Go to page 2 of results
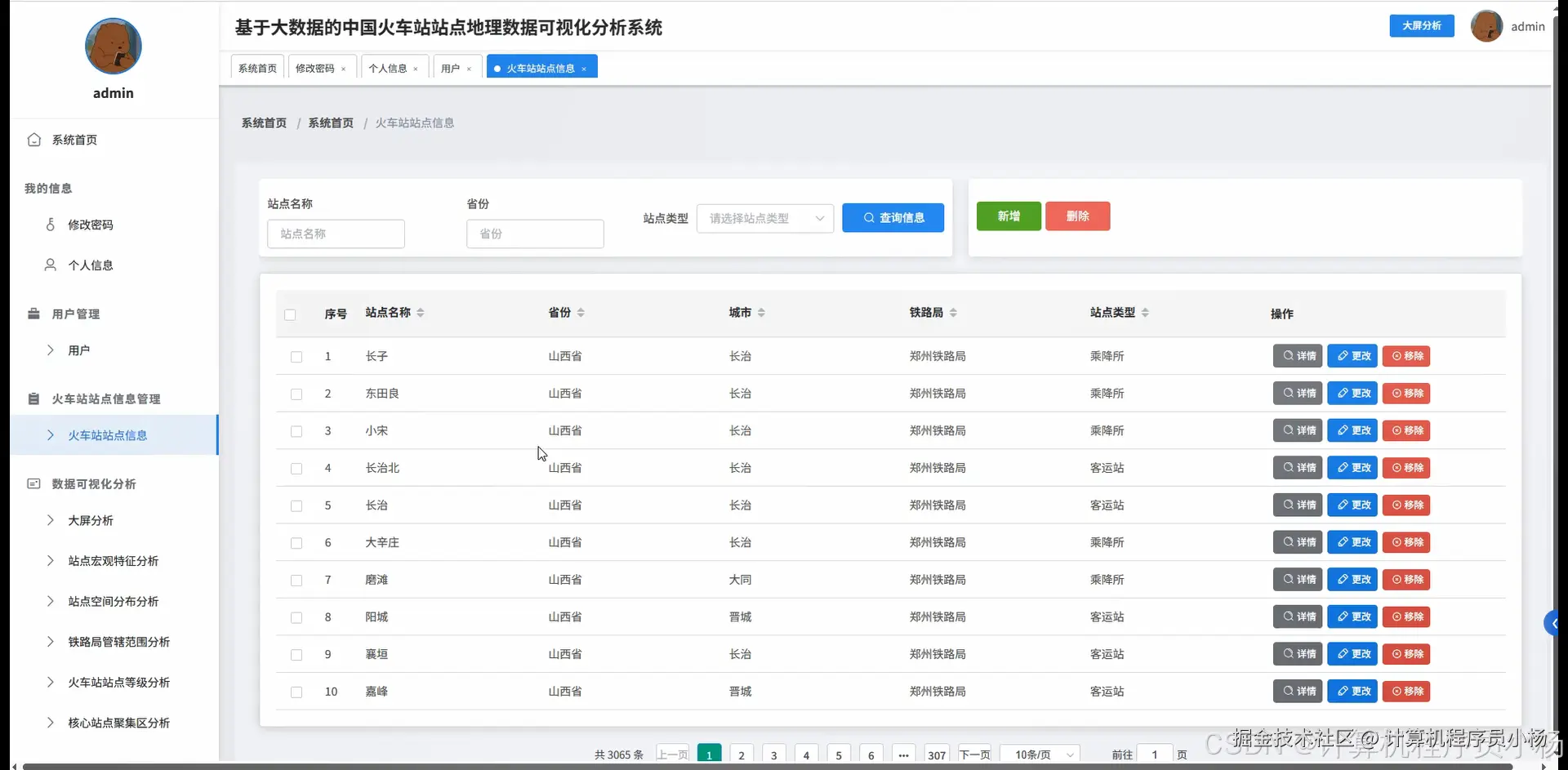Screen dimensions: 1568x770 pyautogui.click(x=742, y=754)
